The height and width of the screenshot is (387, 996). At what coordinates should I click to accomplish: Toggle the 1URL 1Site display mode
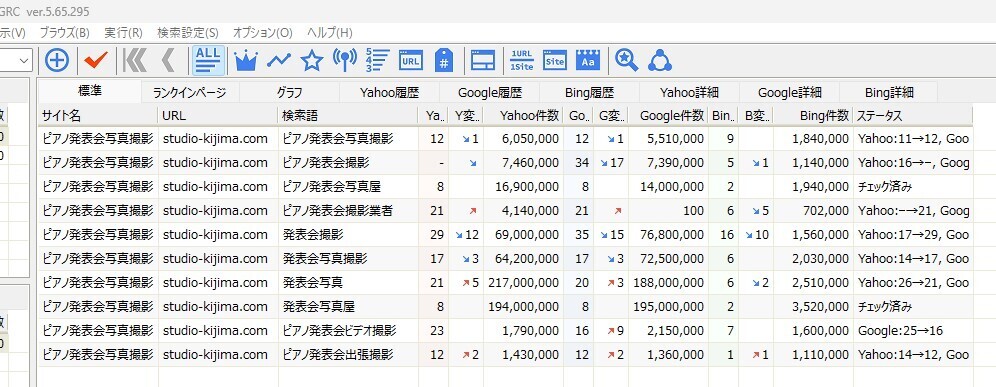(x=522, y=61)
